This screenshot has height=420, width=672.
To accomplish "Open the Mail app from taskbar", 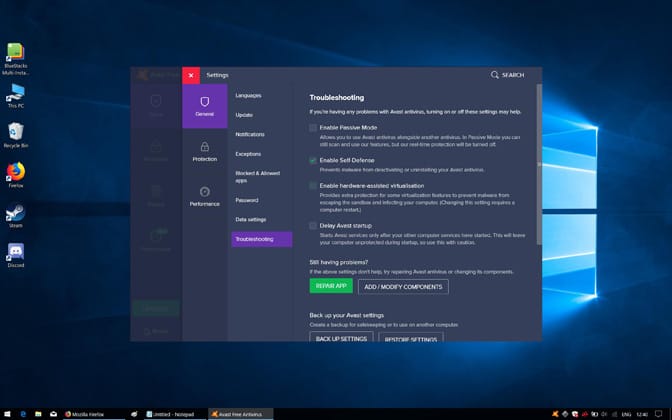I will point(54,414).
